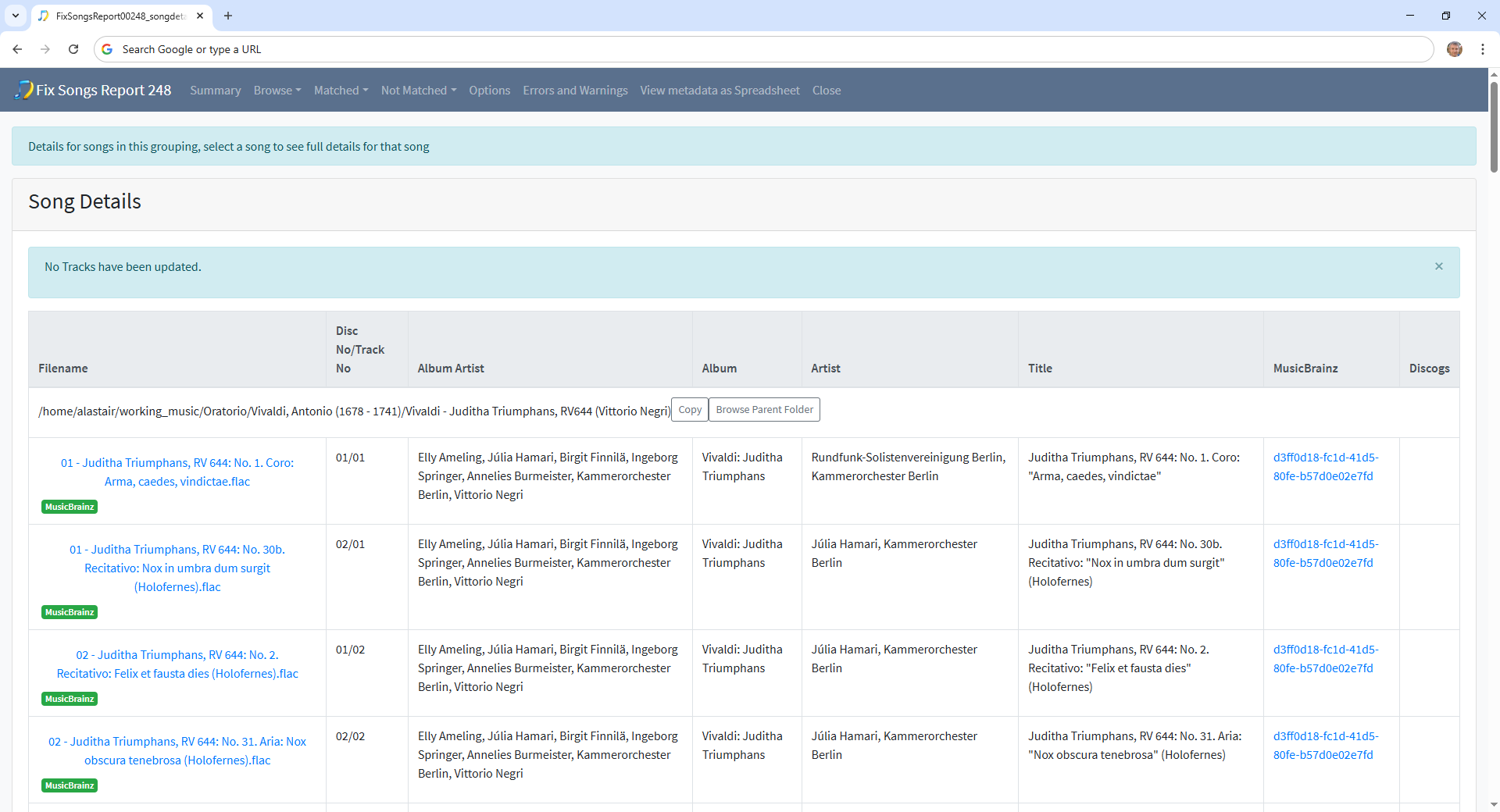Click MusicBrainz ID link for track 02/02
1500x812 pixels.
[1325, 746]
